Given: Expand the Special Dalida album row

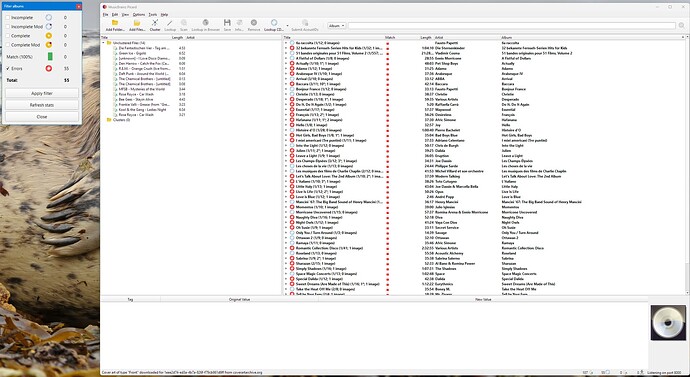Looking at the screenshot, I should pyautogui.click(x=286, y=279).
